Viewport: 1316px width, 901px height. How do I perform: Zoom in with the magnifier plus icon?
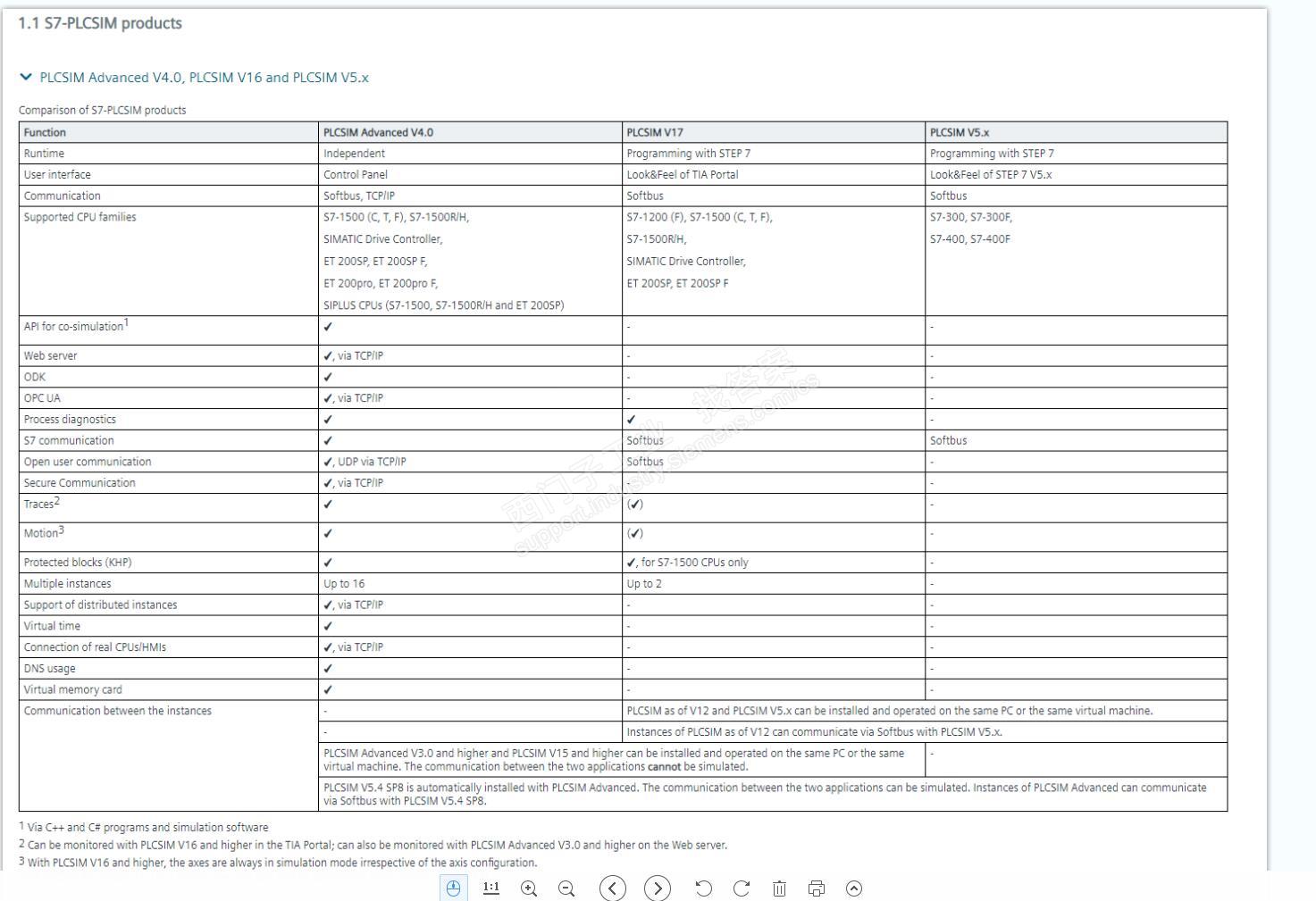[x=529, y=888]
